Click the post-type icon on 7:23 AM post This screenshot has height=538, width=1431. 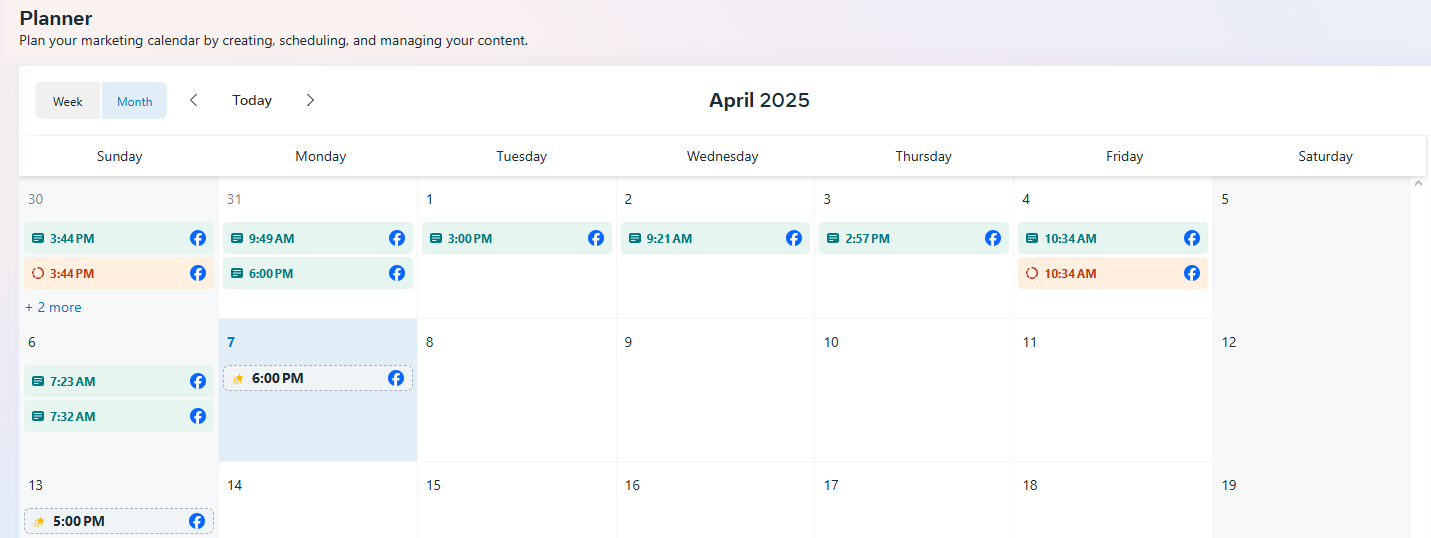(x=38, y=381)
